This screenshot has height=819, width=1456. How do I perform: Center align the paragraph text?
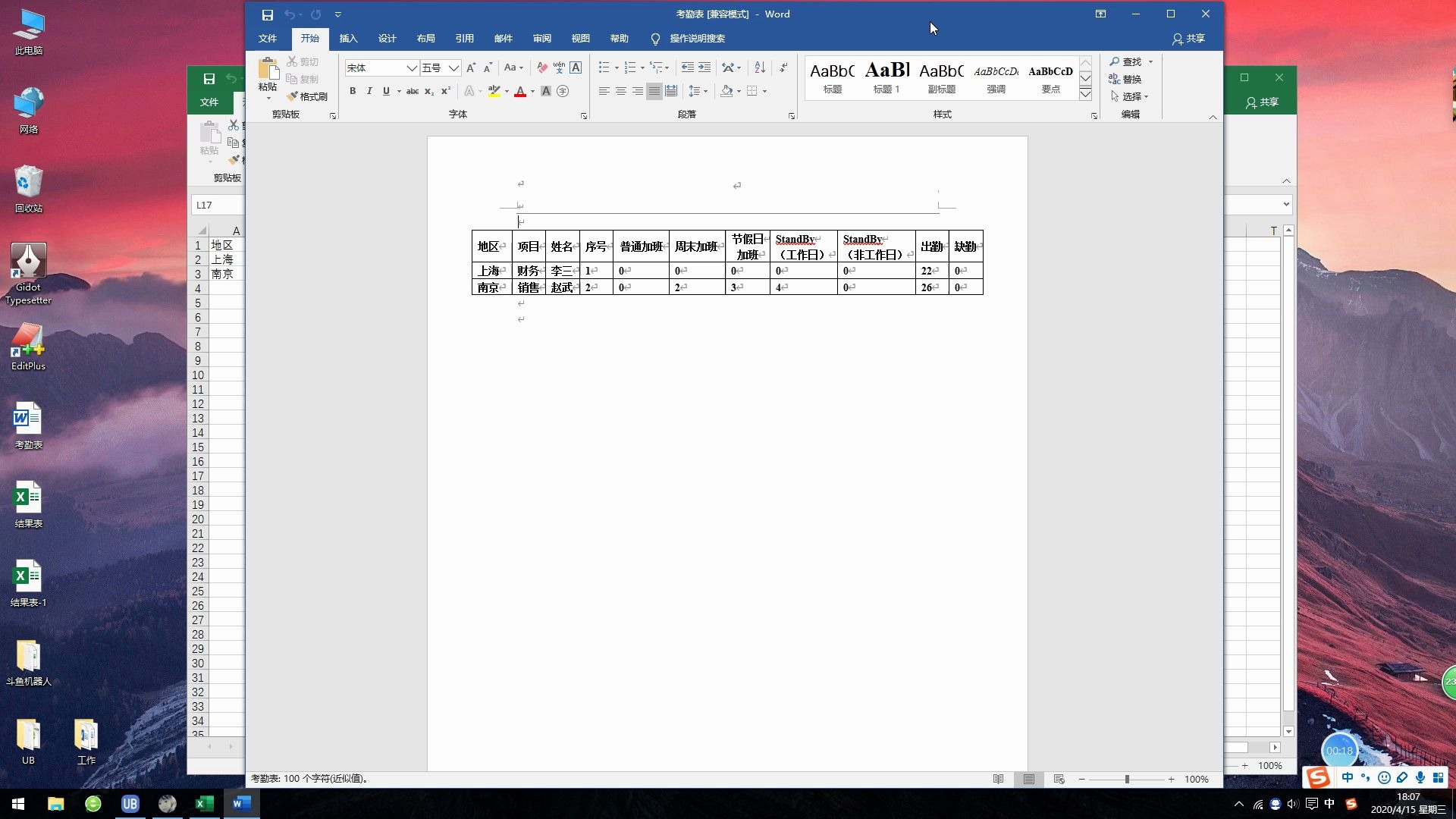tap(620, 91)
